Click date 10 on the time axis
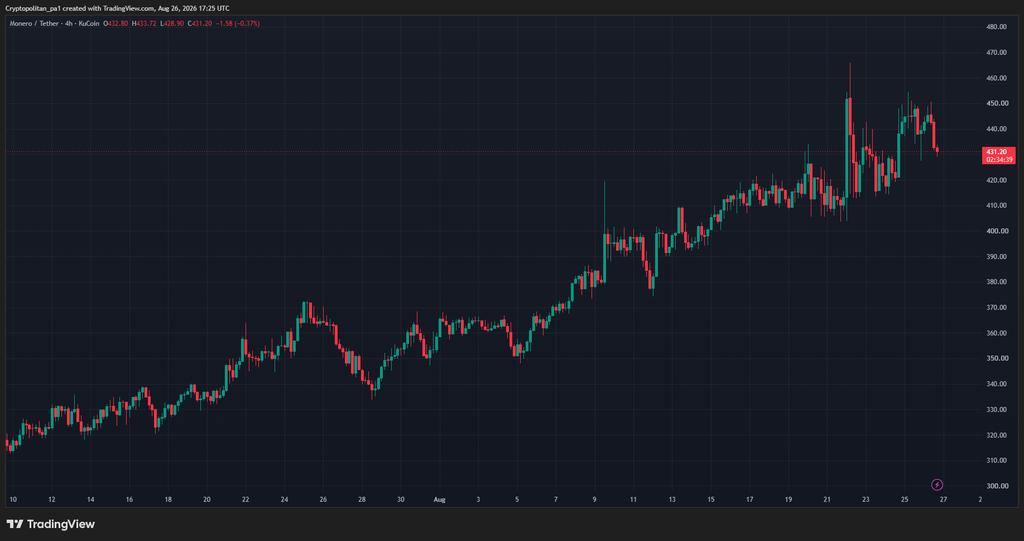The width and height of the screenshot is (1024, 541). (13, 499)
